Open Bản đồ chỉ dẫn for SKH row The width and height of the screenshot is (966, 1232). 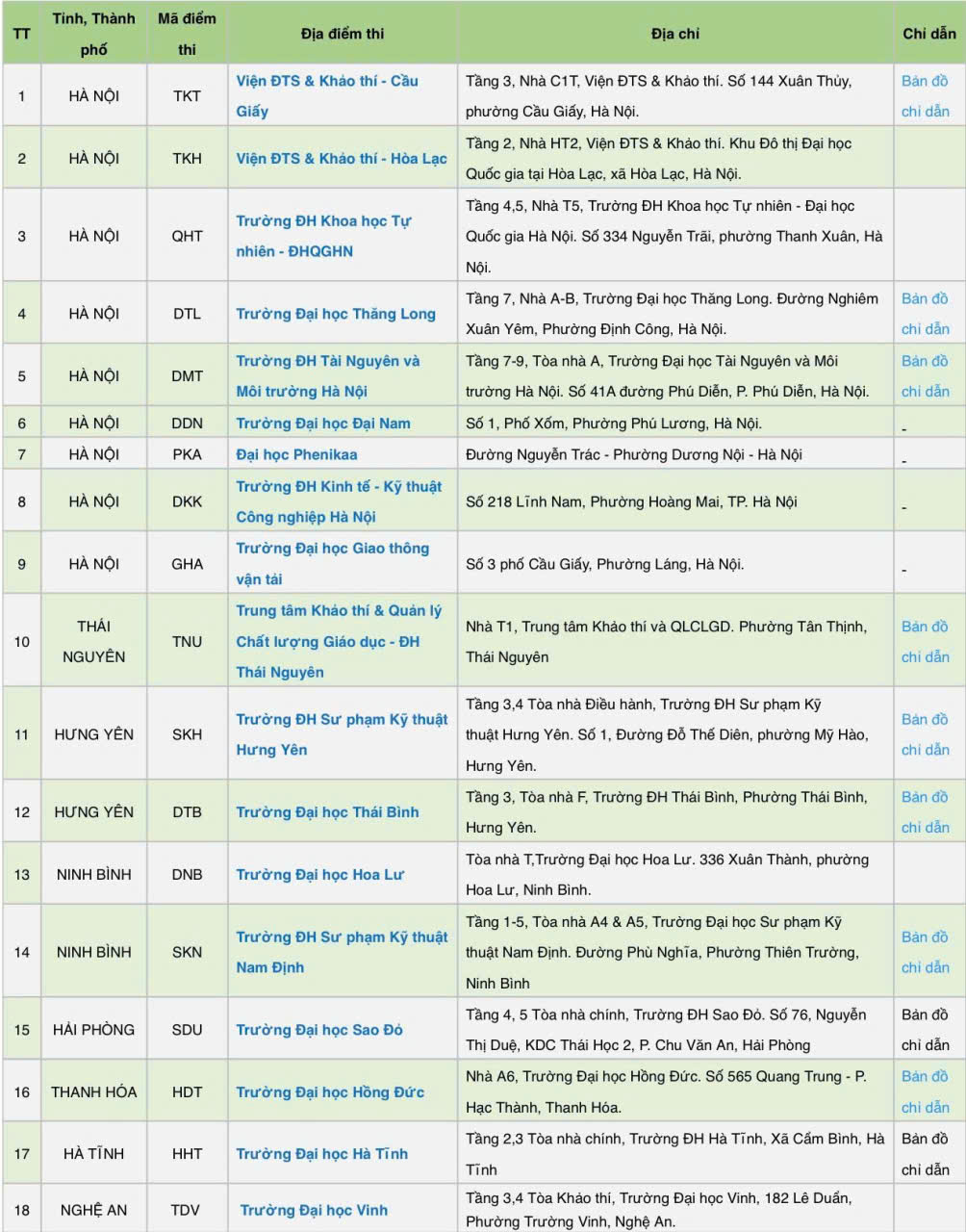(926, 734)
